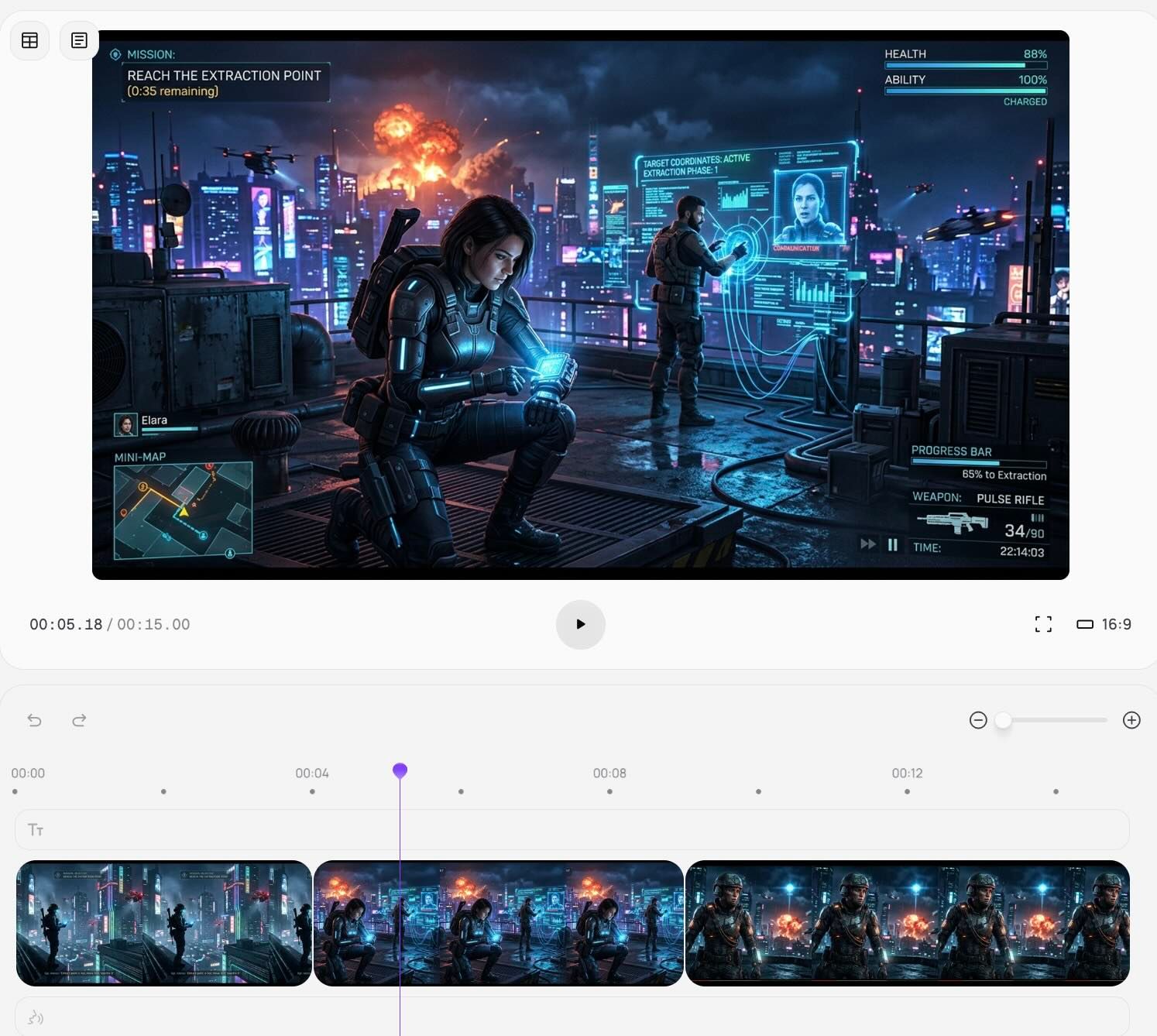Enter fullscreen preview mode

tap(1043, 624)
